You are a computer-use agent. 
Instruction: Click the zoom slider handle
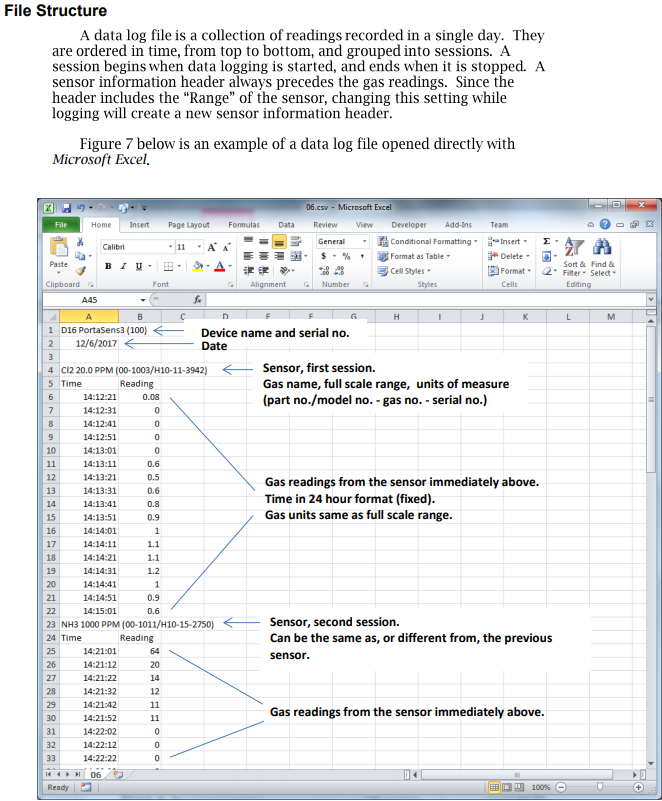(x=600, y=787)
